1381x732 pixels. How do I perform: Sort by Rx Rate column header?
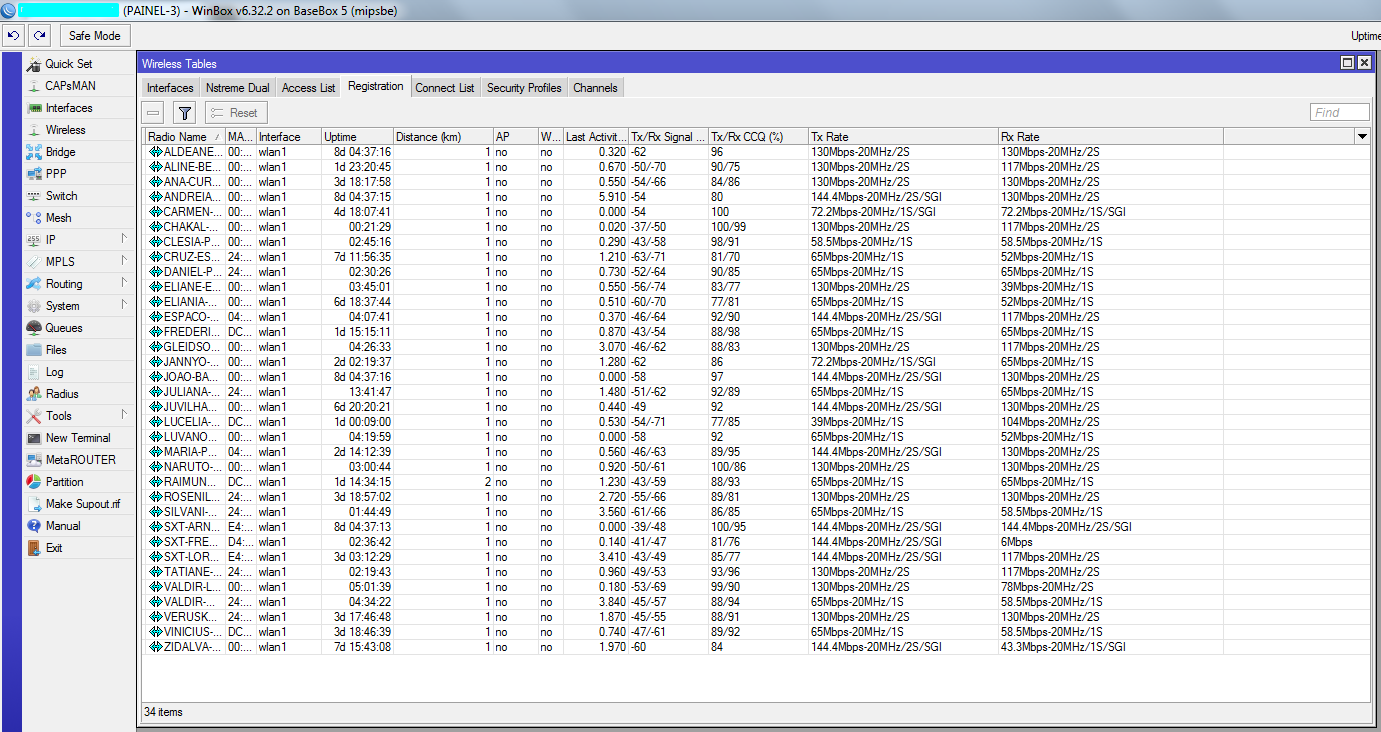1110,137
